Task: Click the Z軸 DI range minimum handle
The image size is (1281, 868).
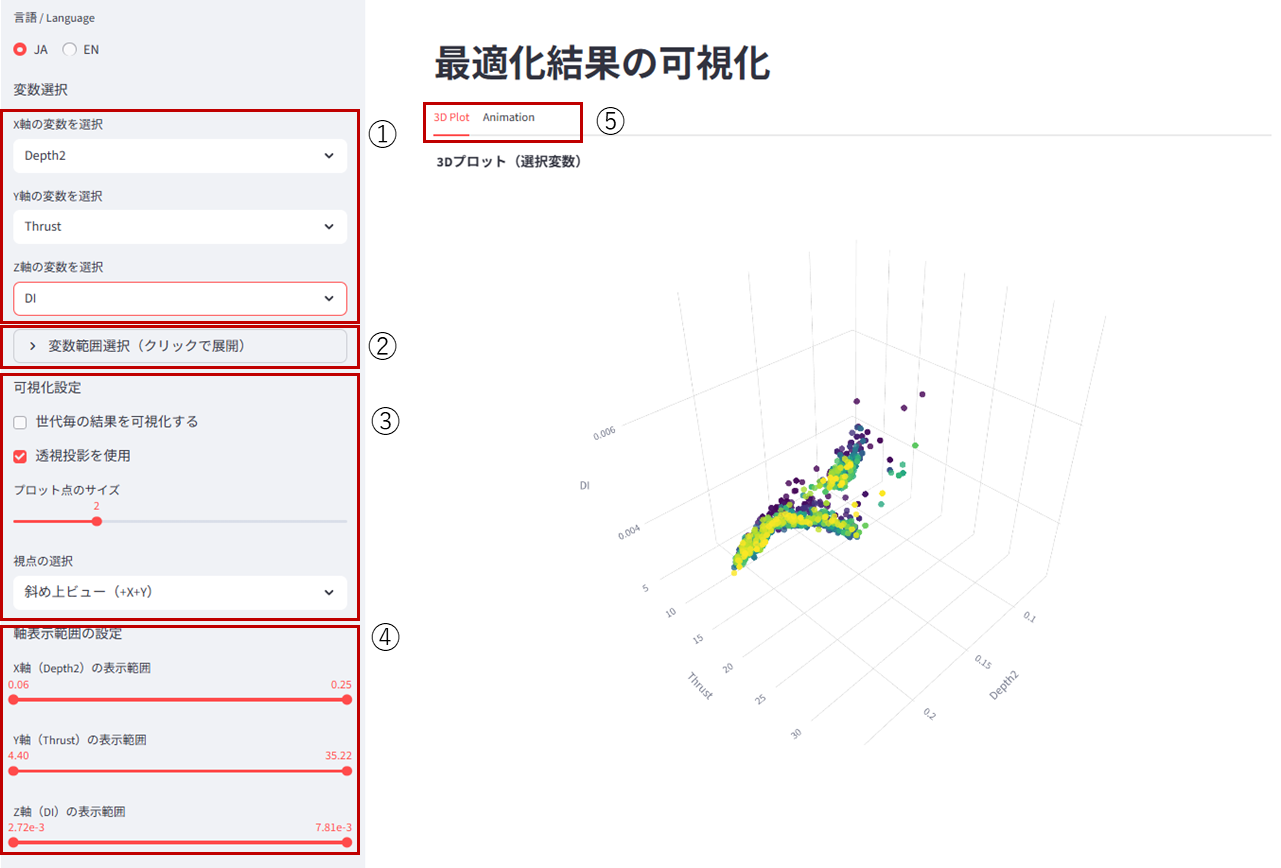Action: click(13, 842)
